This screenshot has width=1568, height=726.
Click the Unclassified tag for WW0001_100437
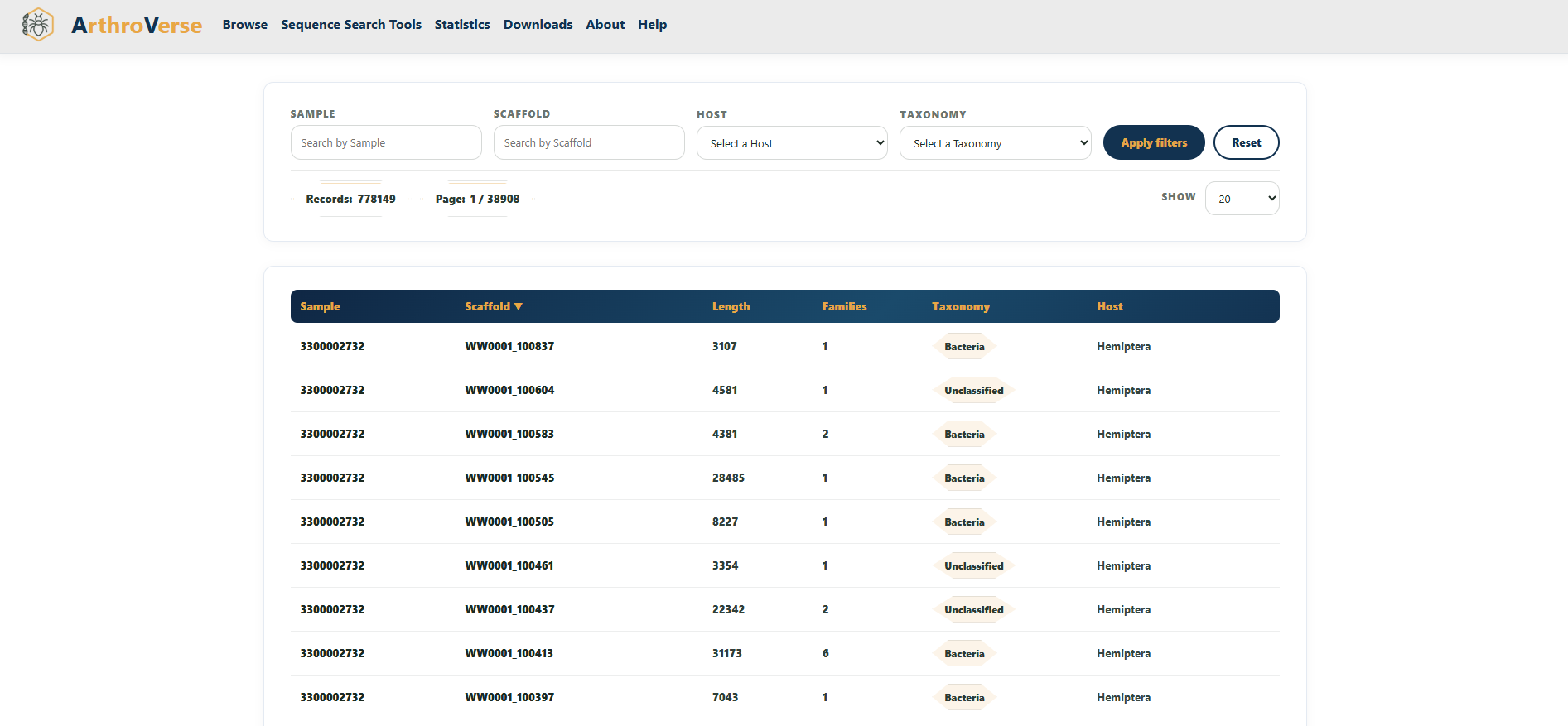(x=974, y=609)
